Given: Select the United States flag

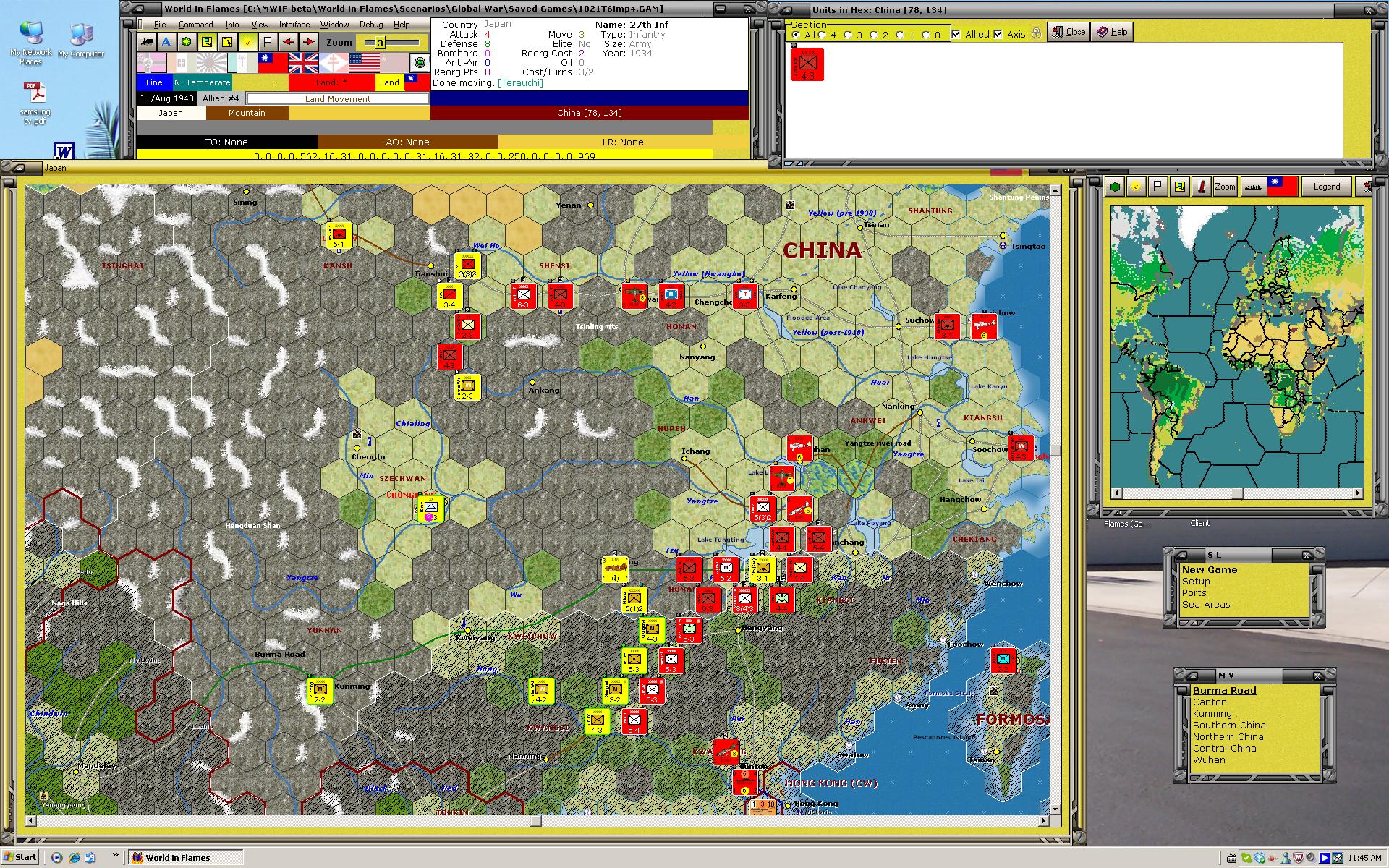Looking at the screenshot, I should click(365, 63).
